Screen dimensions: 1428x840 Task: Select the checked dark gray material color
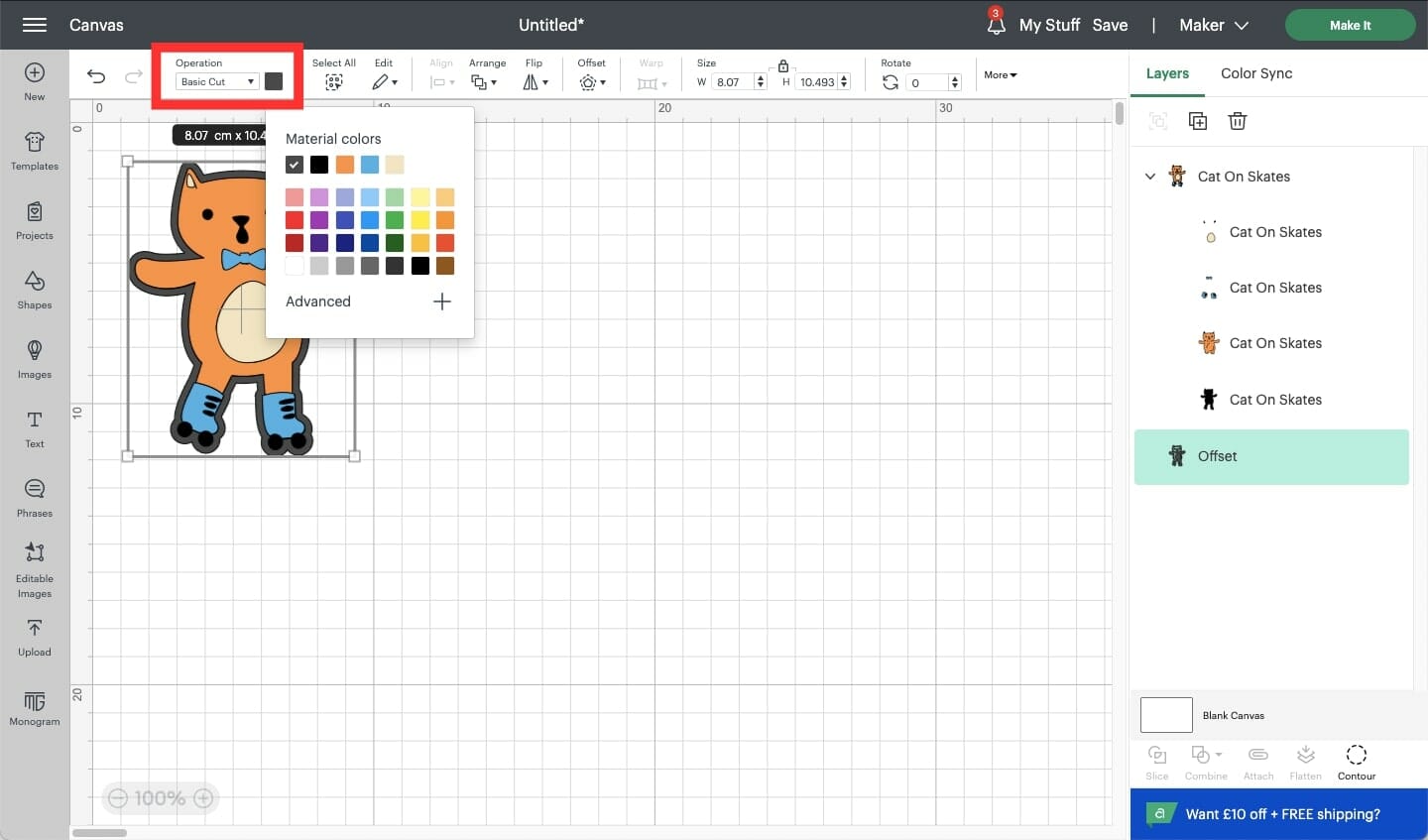[x=295, y=165]
